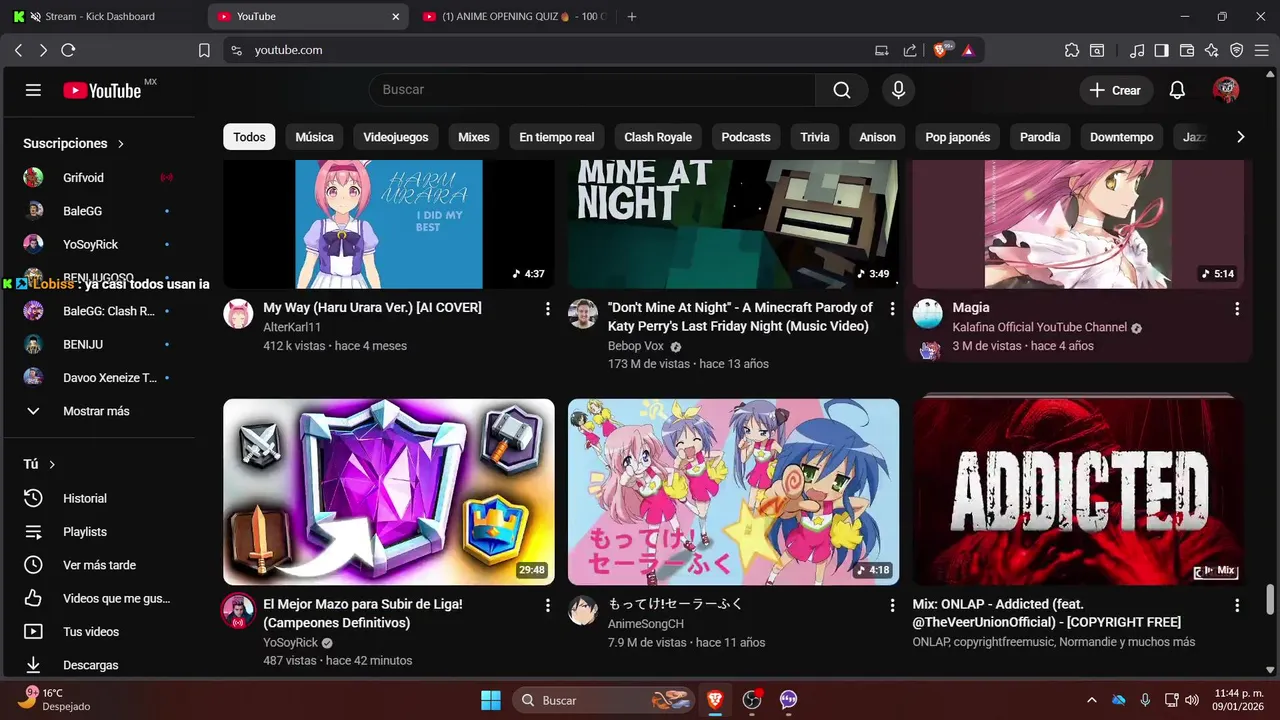Image resolution: width=1280 pixels, height=720 pixels.
Task: Open Bebop Vox channel link
Action: pos(636,346)
